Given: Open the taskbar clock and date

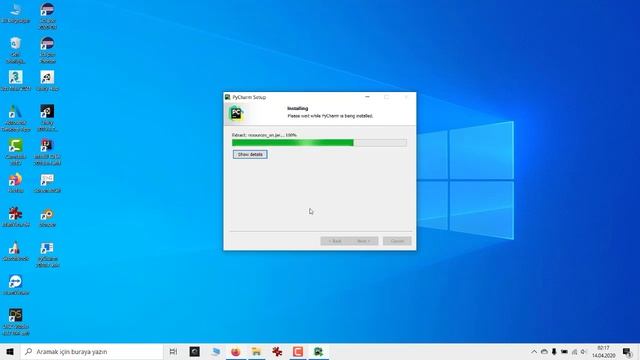Looking at the screenshot, I should pyautogui.click(x=604, y=351).
